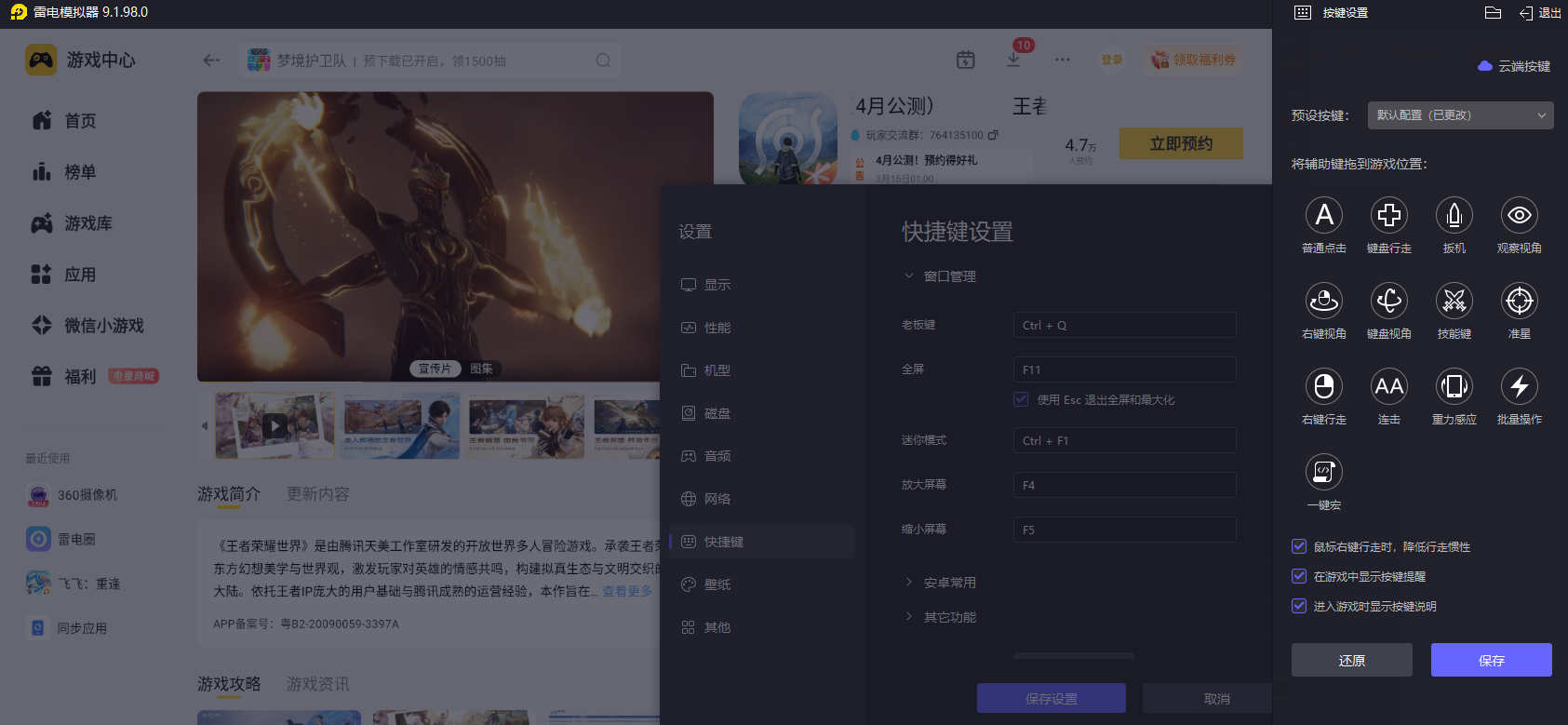Open 性能 settings category
This screenshot has height=725, width=1568.
click(x=762, y=328)
